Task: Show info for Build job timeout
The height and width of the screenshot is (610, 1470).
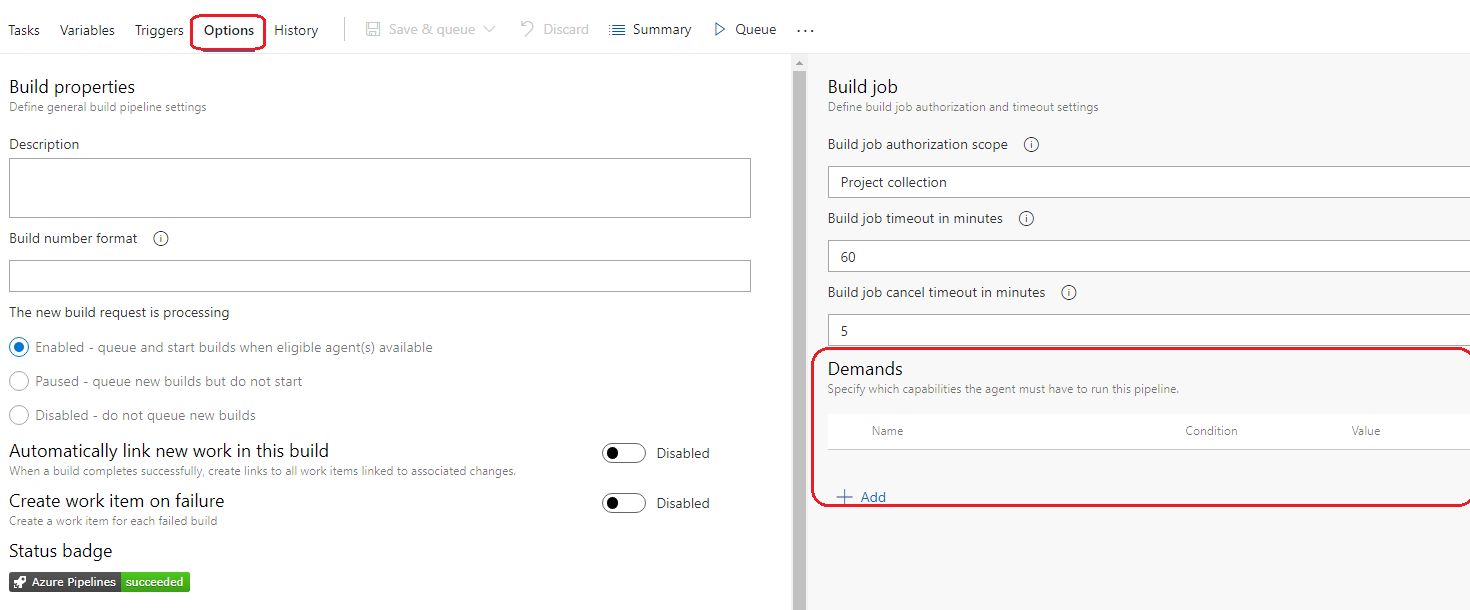Action: (x=1026, y=219)
